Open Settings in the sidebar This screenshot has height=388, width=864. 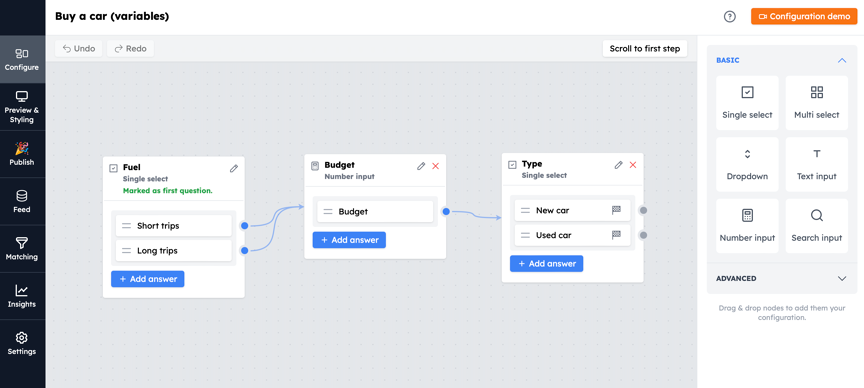(x=22, y=343)
